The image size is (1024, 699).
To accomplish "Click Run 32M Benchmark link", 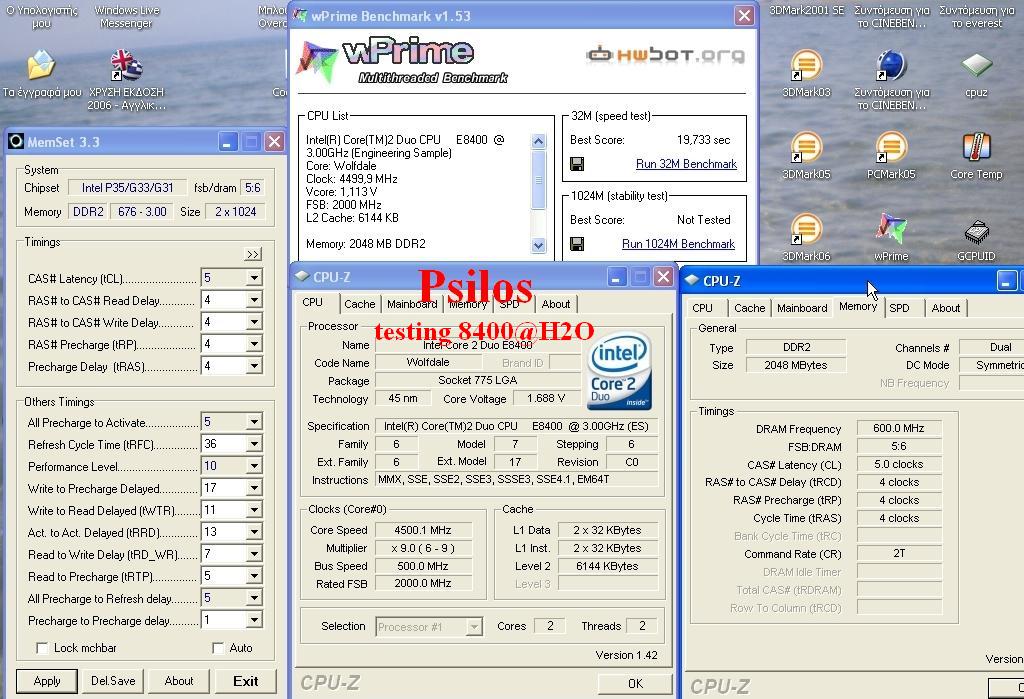I will [x=686, y=164].
